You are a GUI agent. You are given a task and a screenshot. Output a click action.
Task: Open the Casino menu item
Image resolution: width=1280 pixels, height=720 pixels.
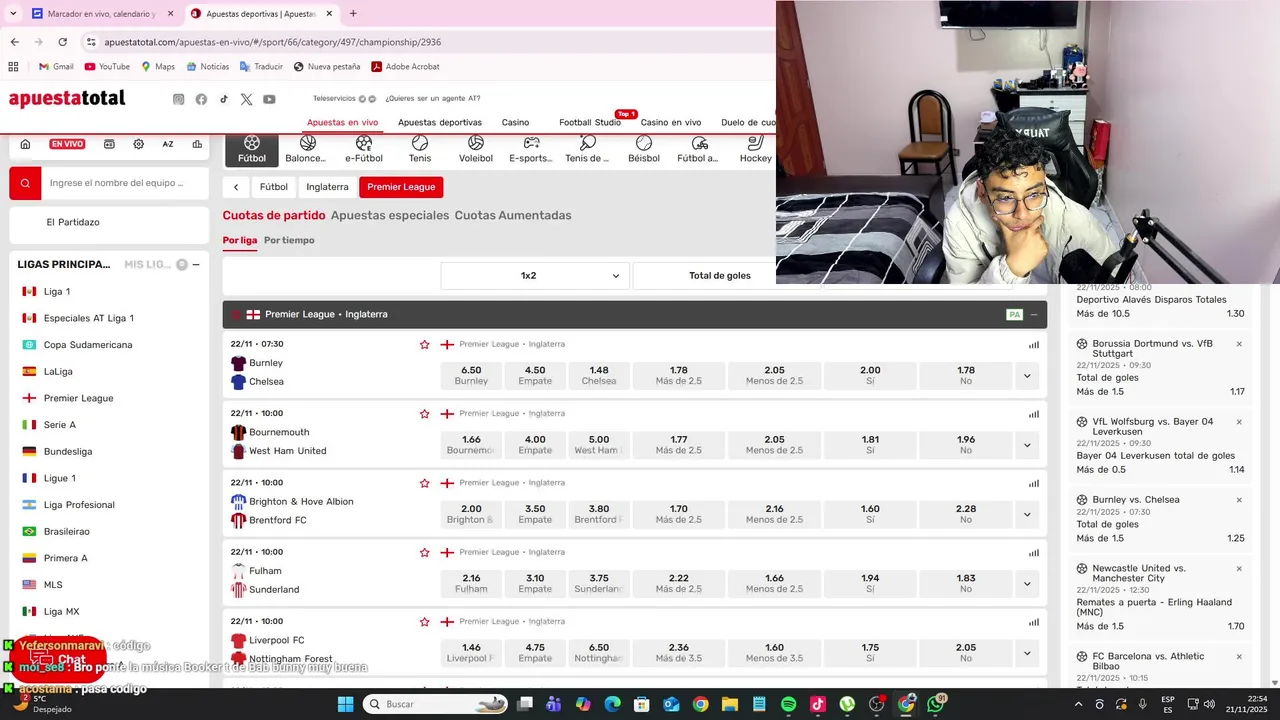click(x=515, y=122)
